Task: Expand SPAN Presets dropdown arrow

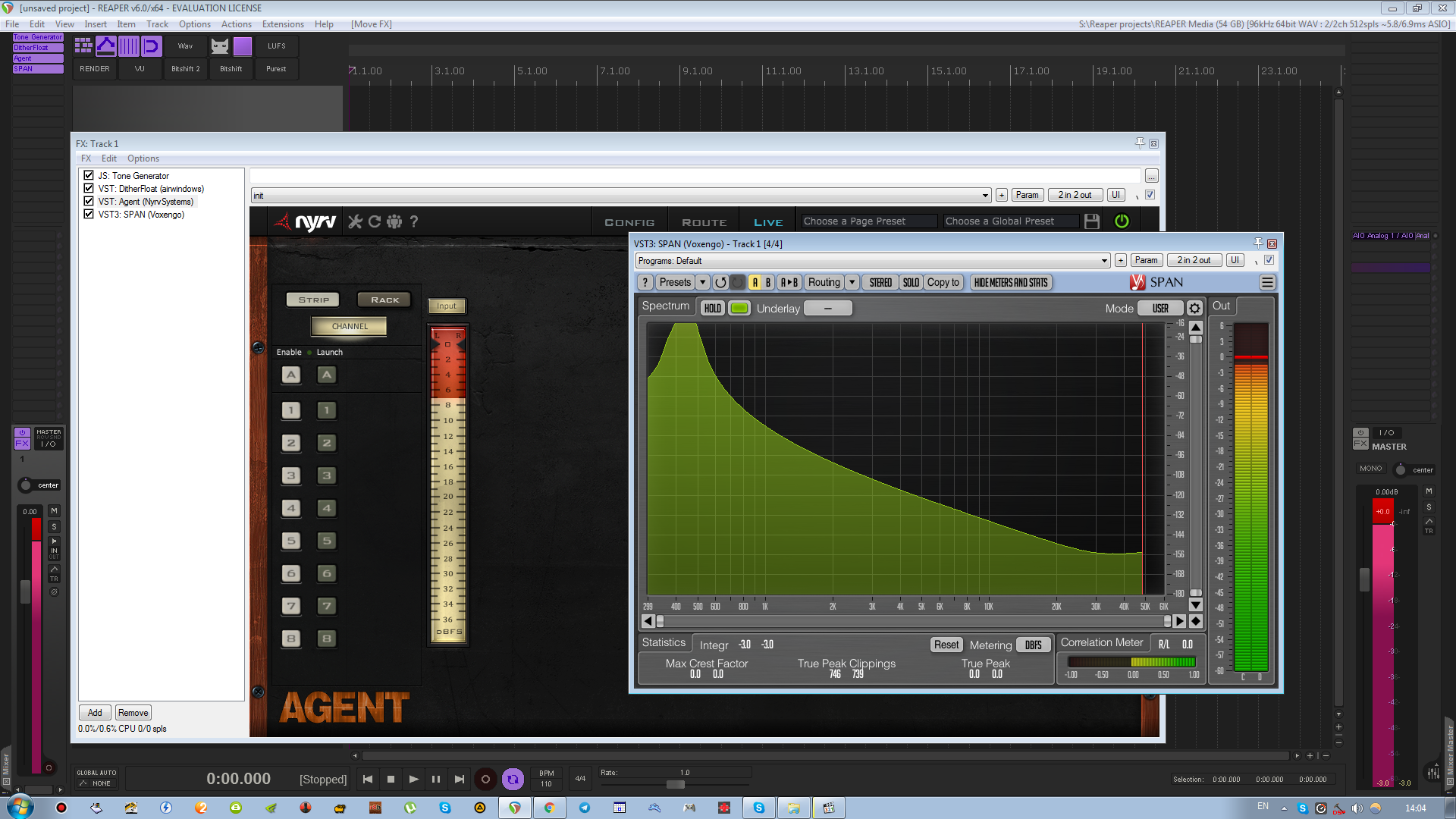Action: point(703,282)
